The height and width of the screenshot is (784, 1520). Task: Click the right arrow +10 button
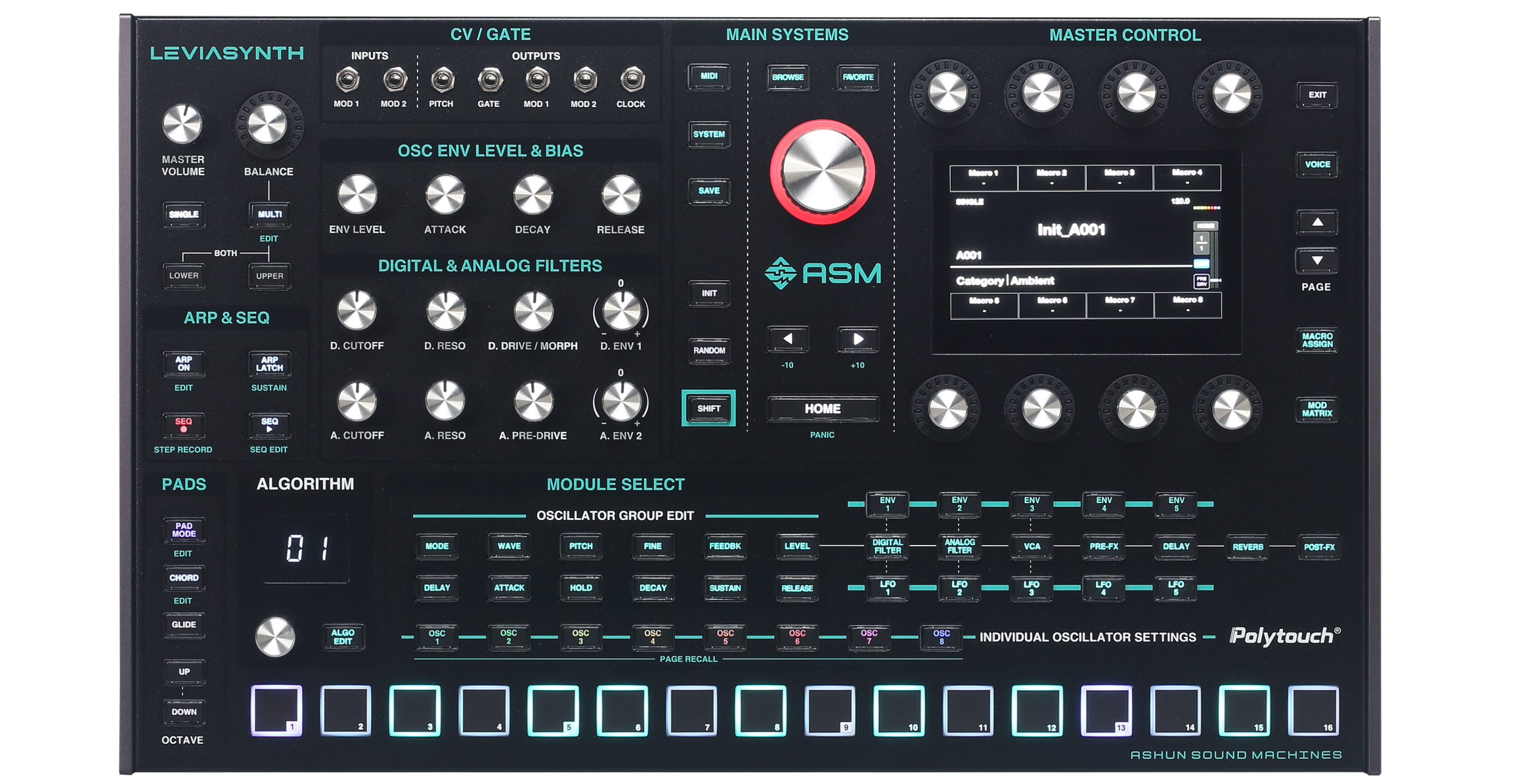(x=857, y=339)
